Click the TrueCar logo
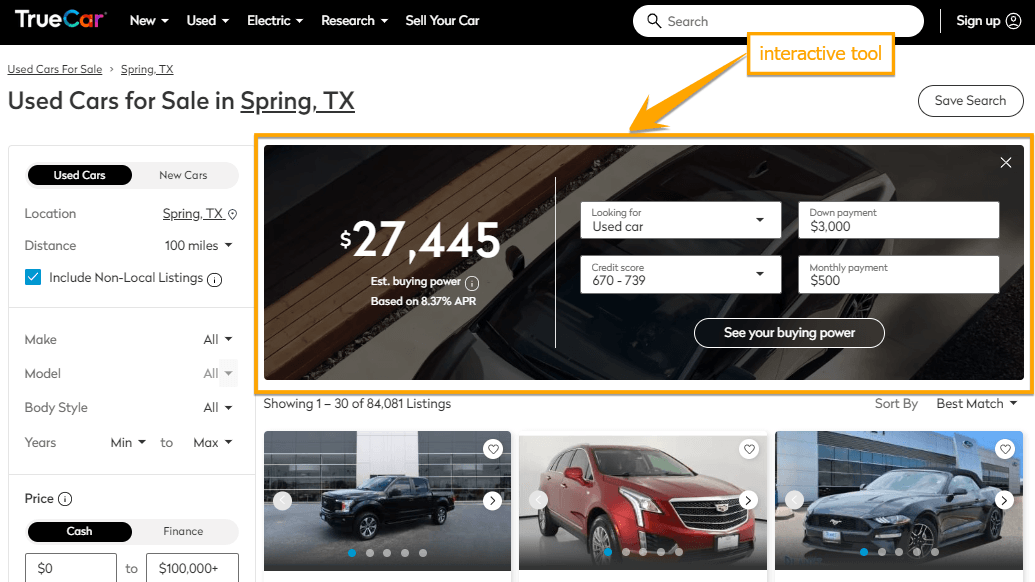The height and width of the screenshot is (582, 1035). tap(60, 19)
